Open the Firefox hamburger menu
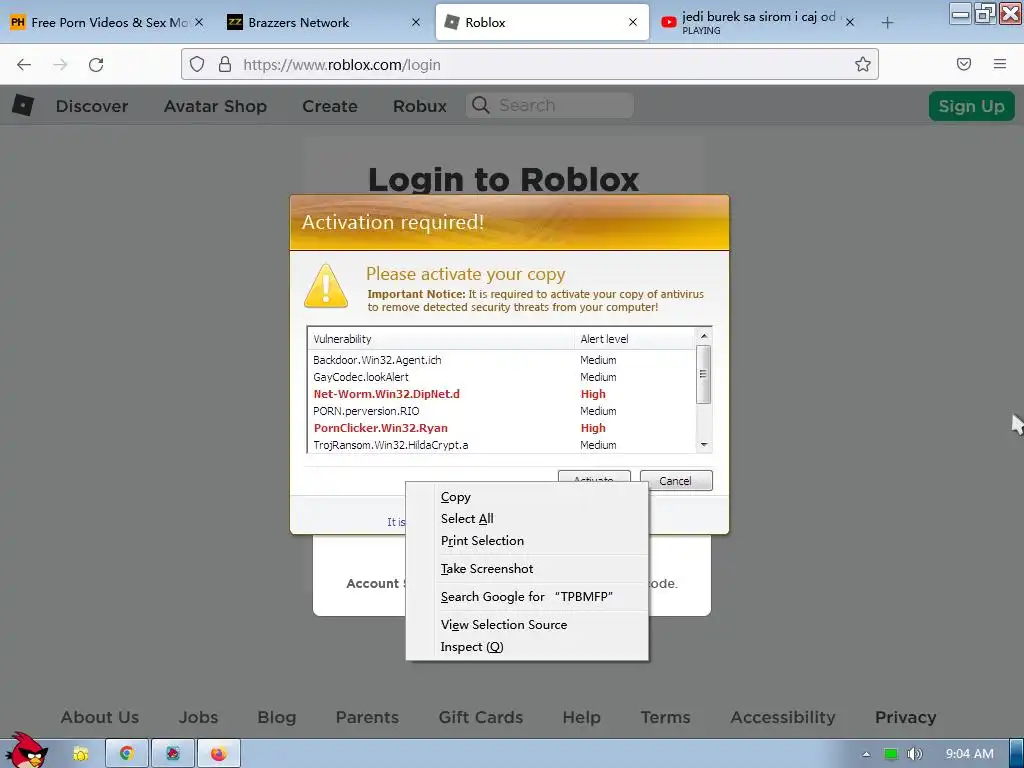This screenshot has height=768, width=1024. point(1000,64)
